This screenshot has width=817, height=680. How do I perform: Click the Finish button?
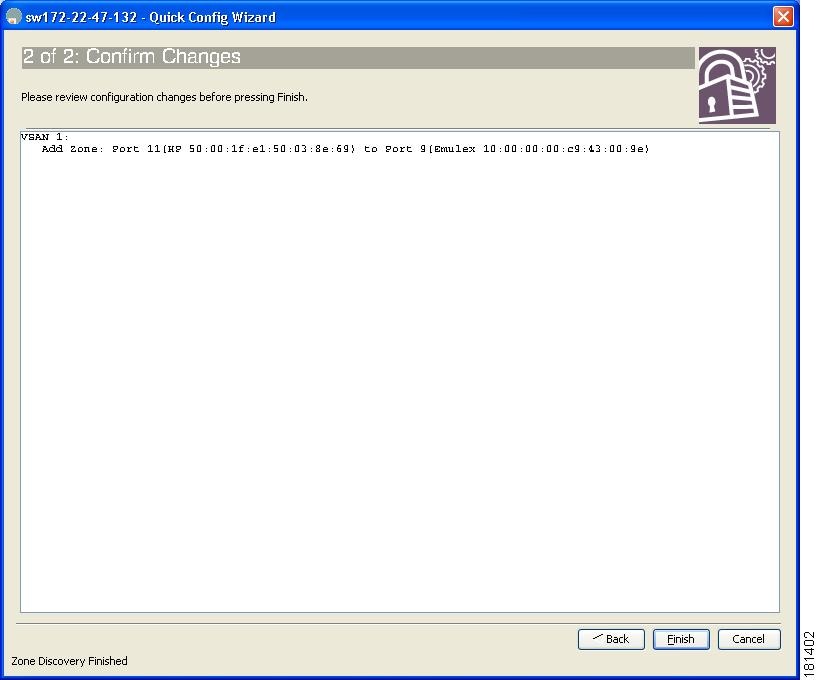click(x=680, y=639)
